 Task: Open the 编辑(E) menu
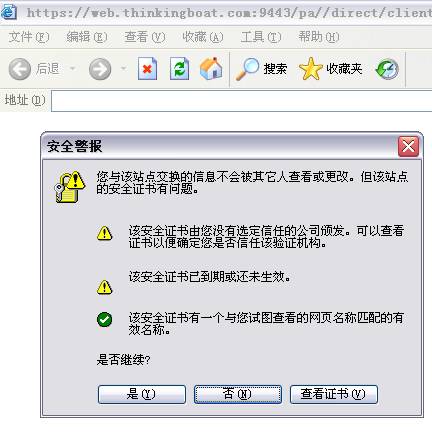pos(87,37)
